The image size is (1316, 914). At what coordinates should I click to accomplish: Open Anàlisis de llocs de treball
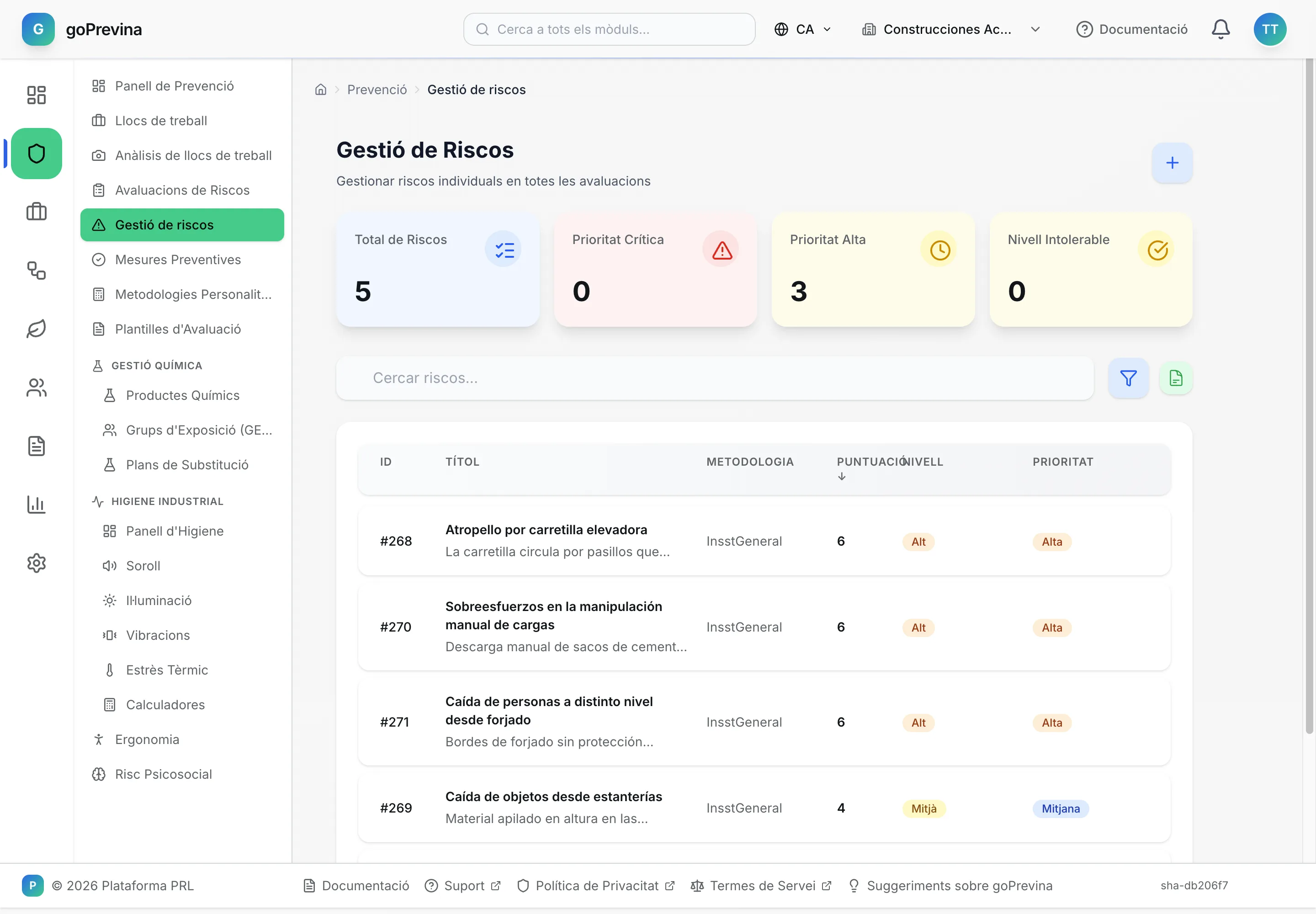pos(182,155)
